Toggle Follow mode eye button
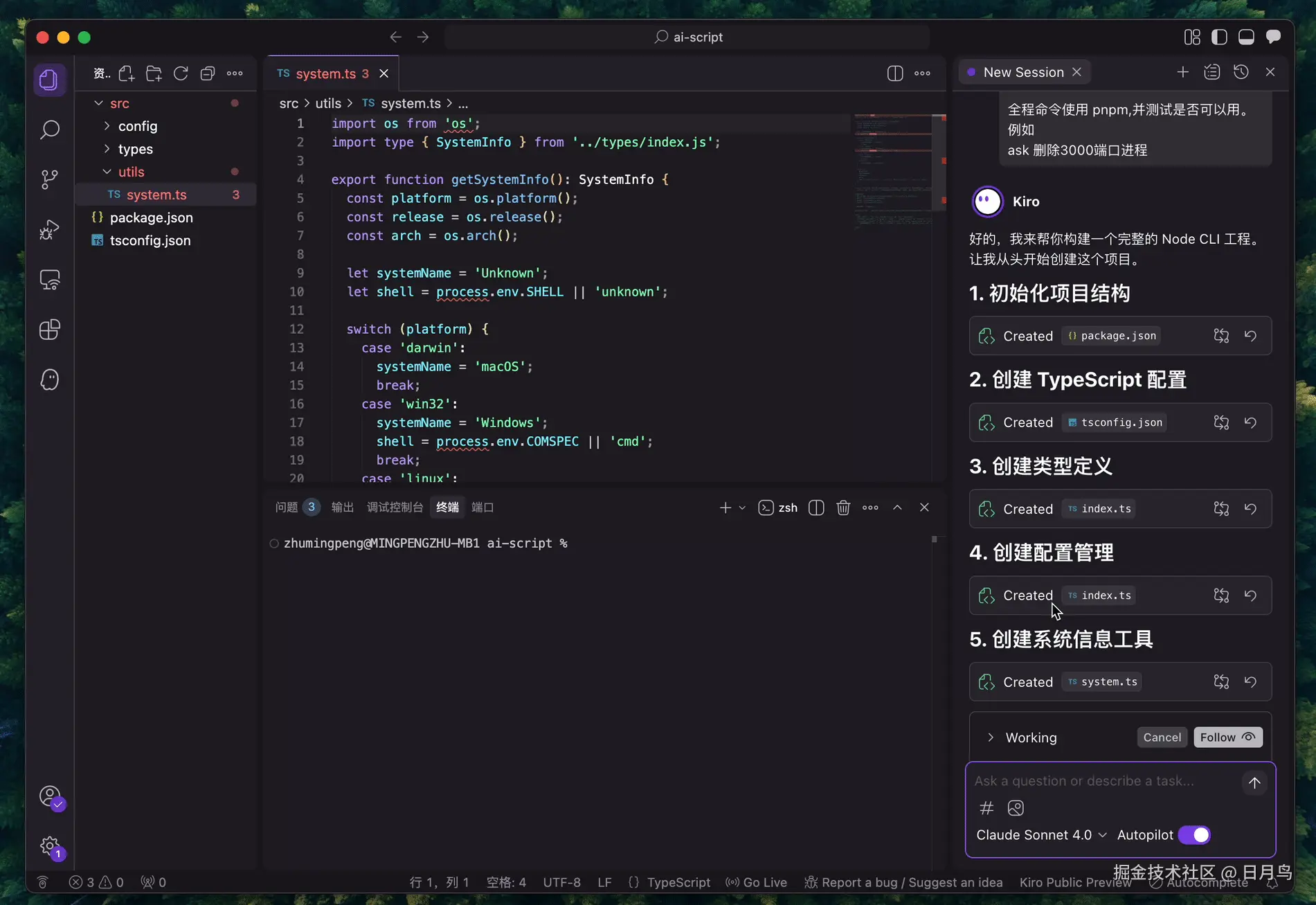The image size is (1316, 905). (1228, 737)
